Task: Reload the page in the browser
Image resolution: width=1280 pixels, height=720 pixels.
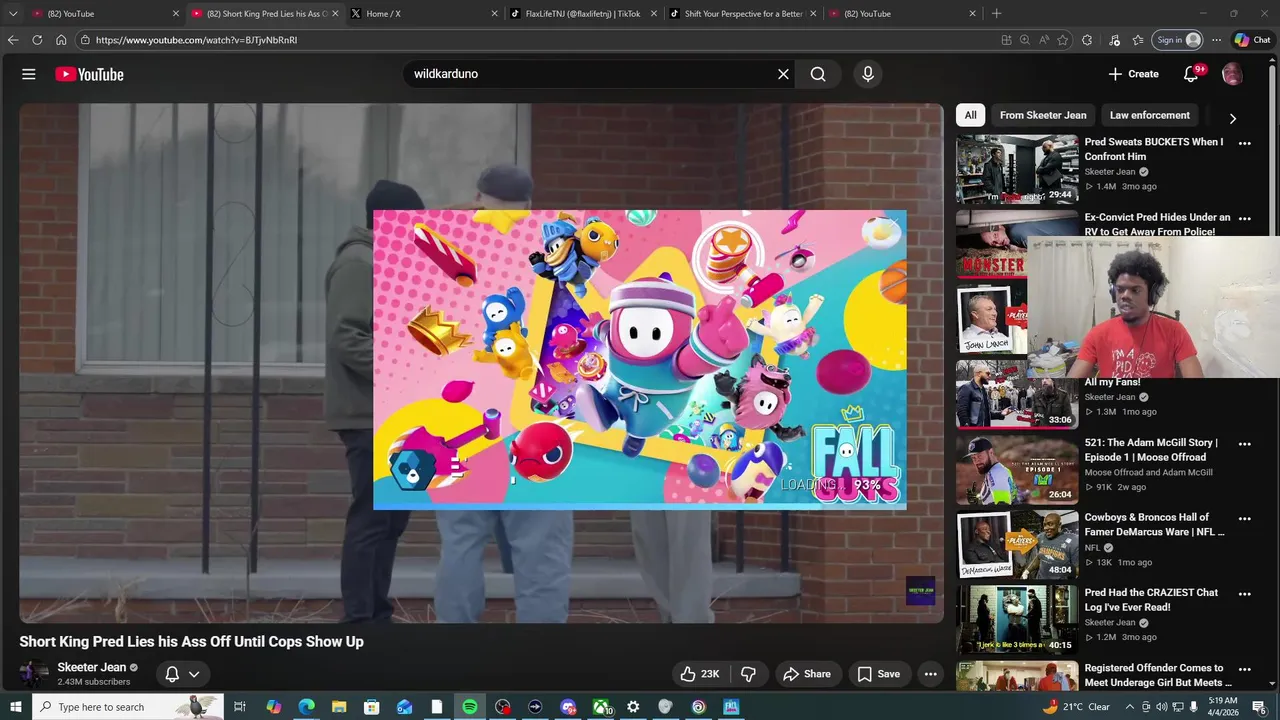Action: 37,40
